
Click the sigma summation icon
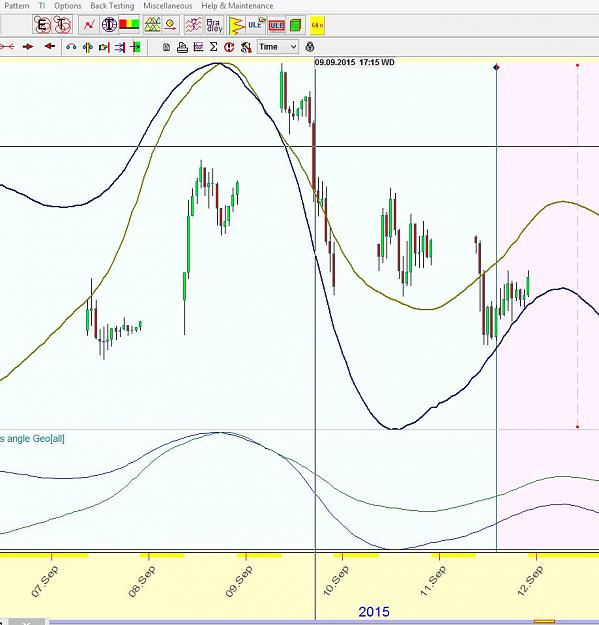(x=214, y=47)
